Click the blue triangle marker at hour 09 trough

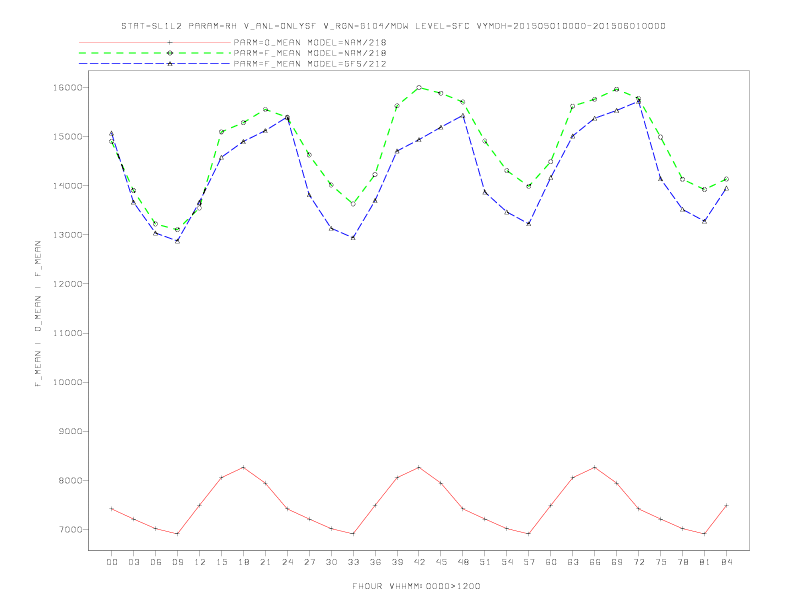[177, 241]
